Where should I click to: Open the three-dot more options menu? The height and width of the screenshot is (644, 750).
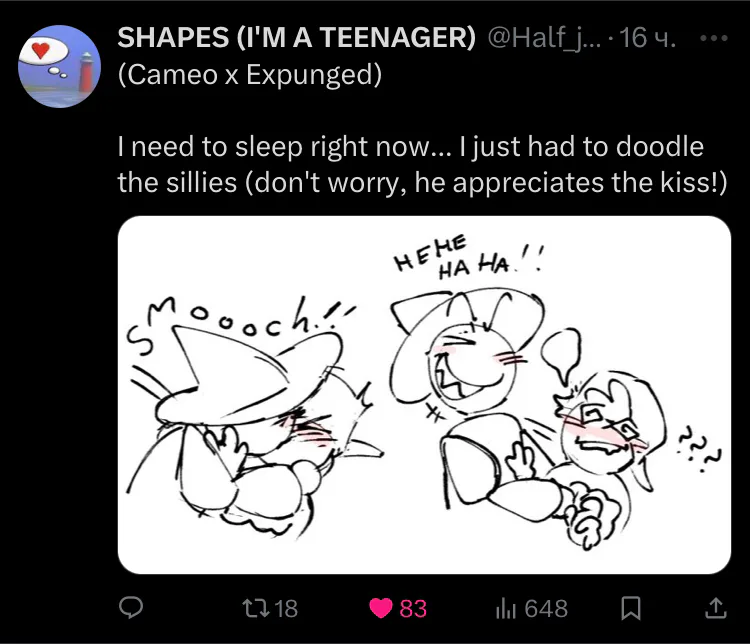click(x=714, y=37)
